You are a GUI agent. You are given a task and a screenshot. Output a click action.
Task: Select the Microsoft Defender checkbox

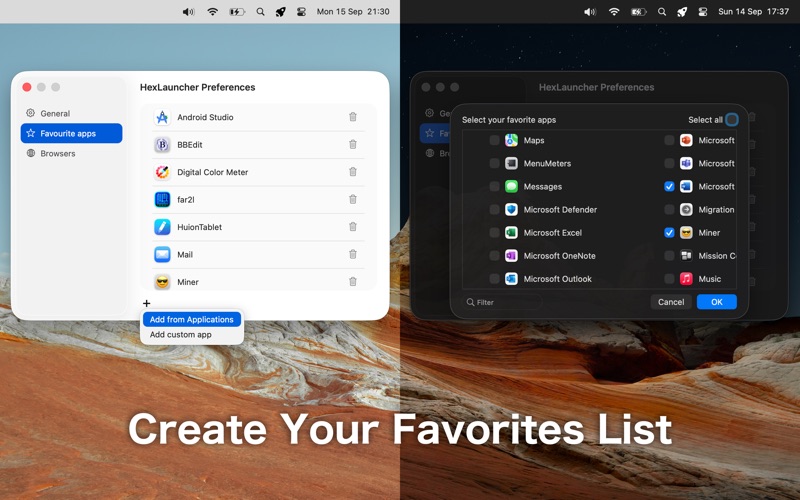(494, 210)
